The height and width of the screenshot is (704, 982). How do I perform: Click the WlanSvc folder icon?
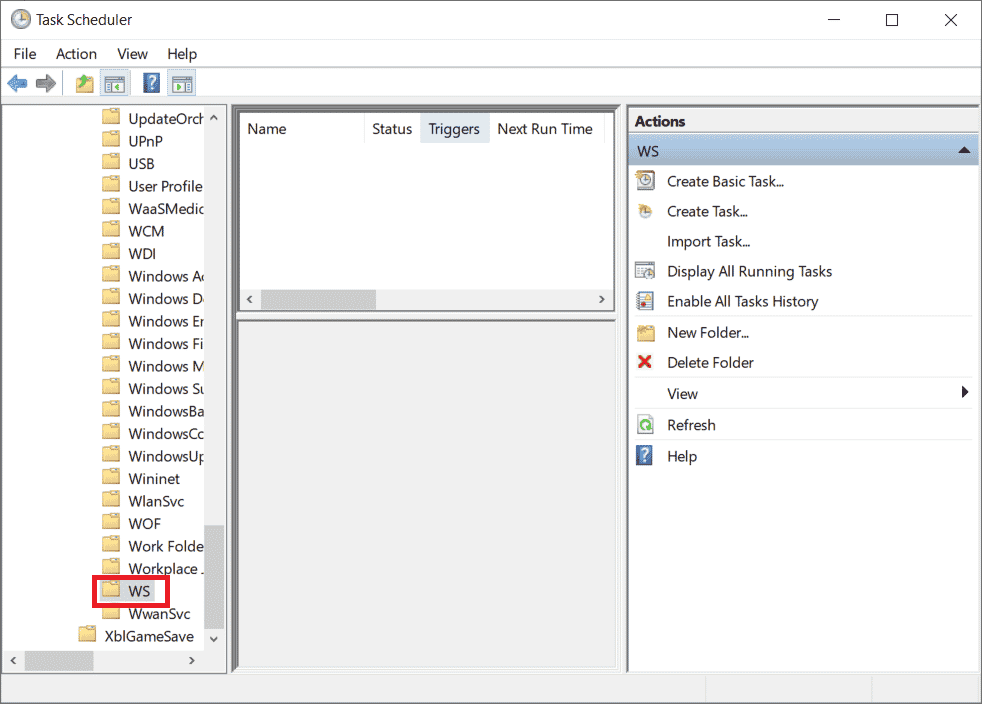coord(111,499)
